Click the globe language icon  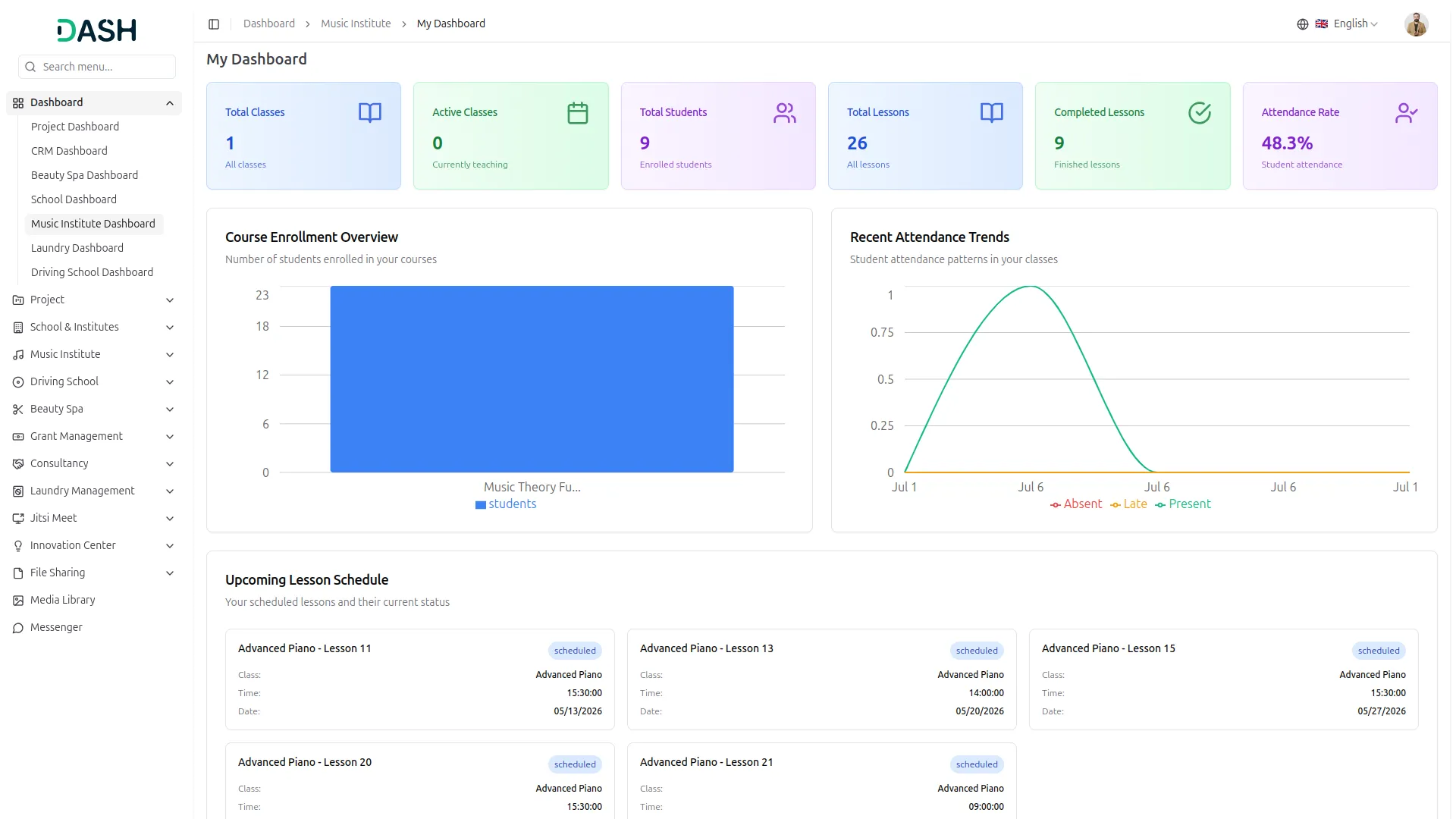(x=1303, y=24)
